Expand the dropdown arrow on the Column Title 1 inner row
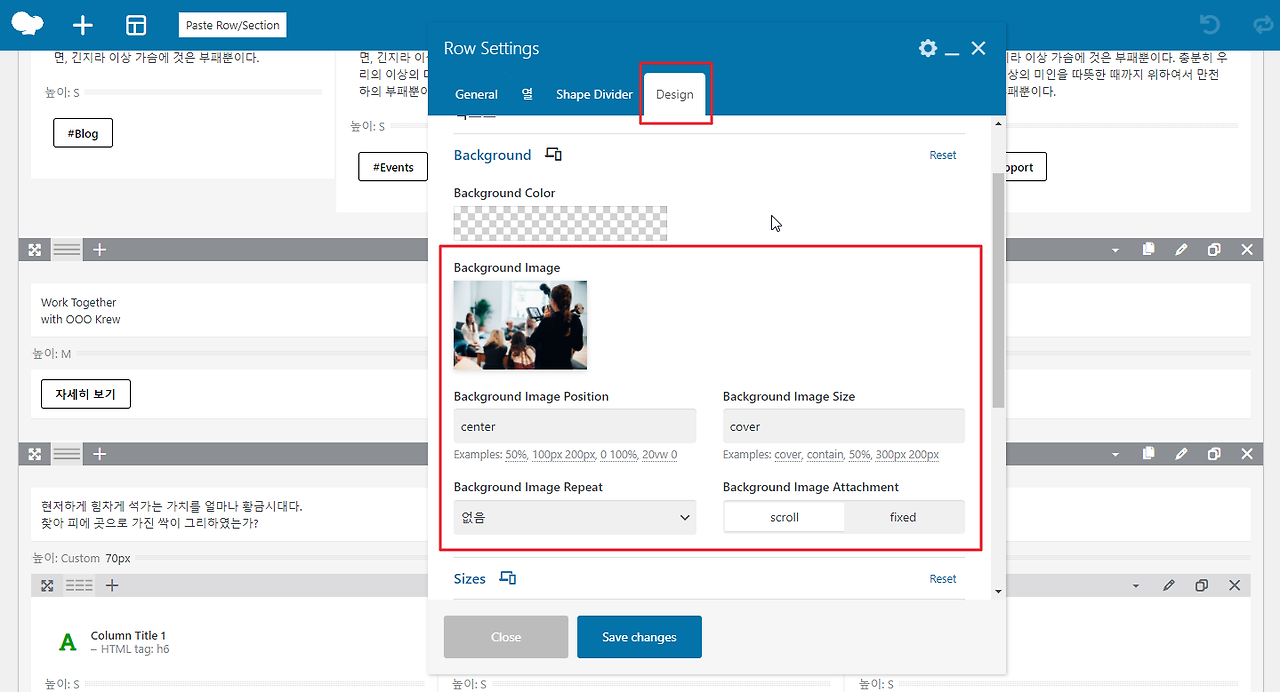The width and height of the screenshot is (1280, 692). click(1136, 586)
